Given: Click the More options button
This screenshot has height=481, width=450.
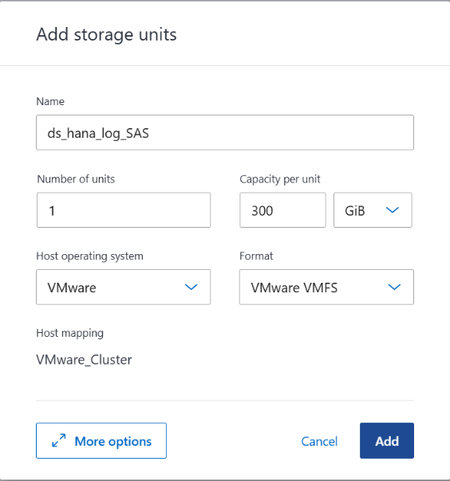Looking at the screenshot, I should [x=101, y=441].
